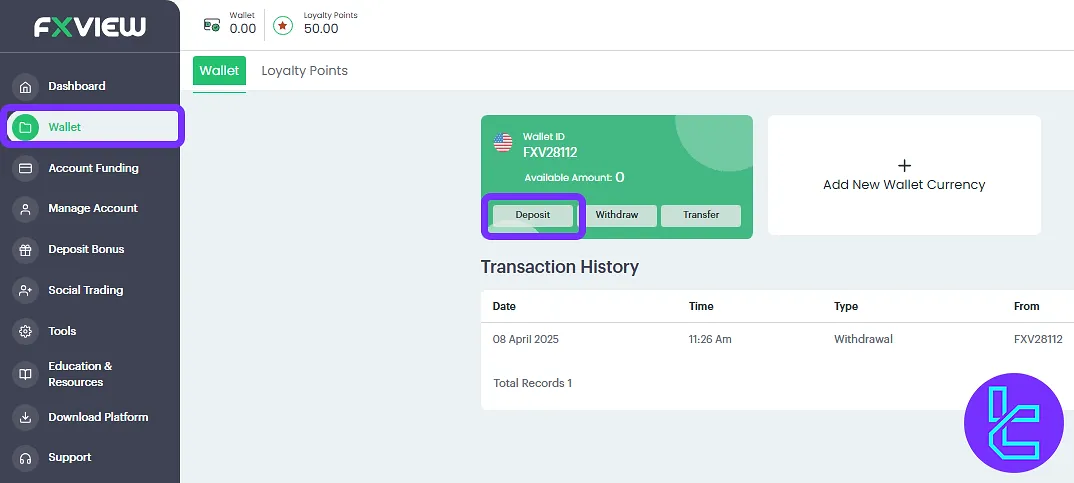1074x483 pixels.
Task: Click the Account Funding card icon
Action: 25,168
